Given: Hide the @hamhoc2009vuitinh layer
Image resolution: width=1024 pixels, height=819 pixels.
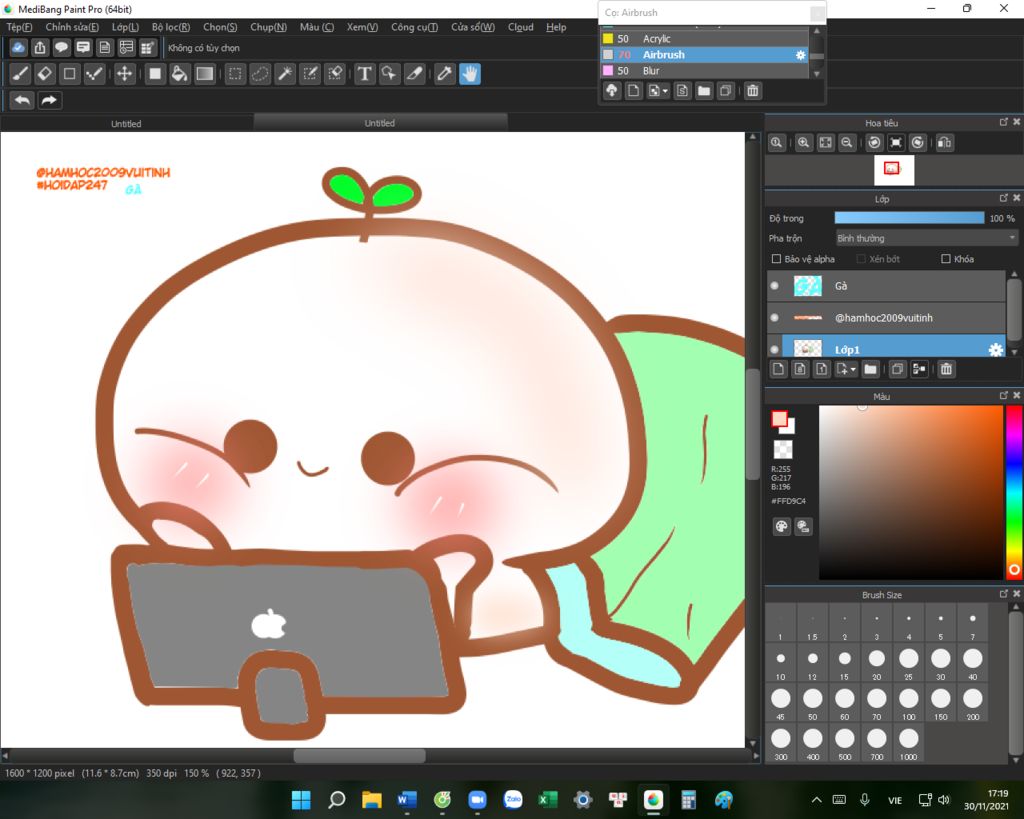Looking at the screenshot, I should 775,317.
